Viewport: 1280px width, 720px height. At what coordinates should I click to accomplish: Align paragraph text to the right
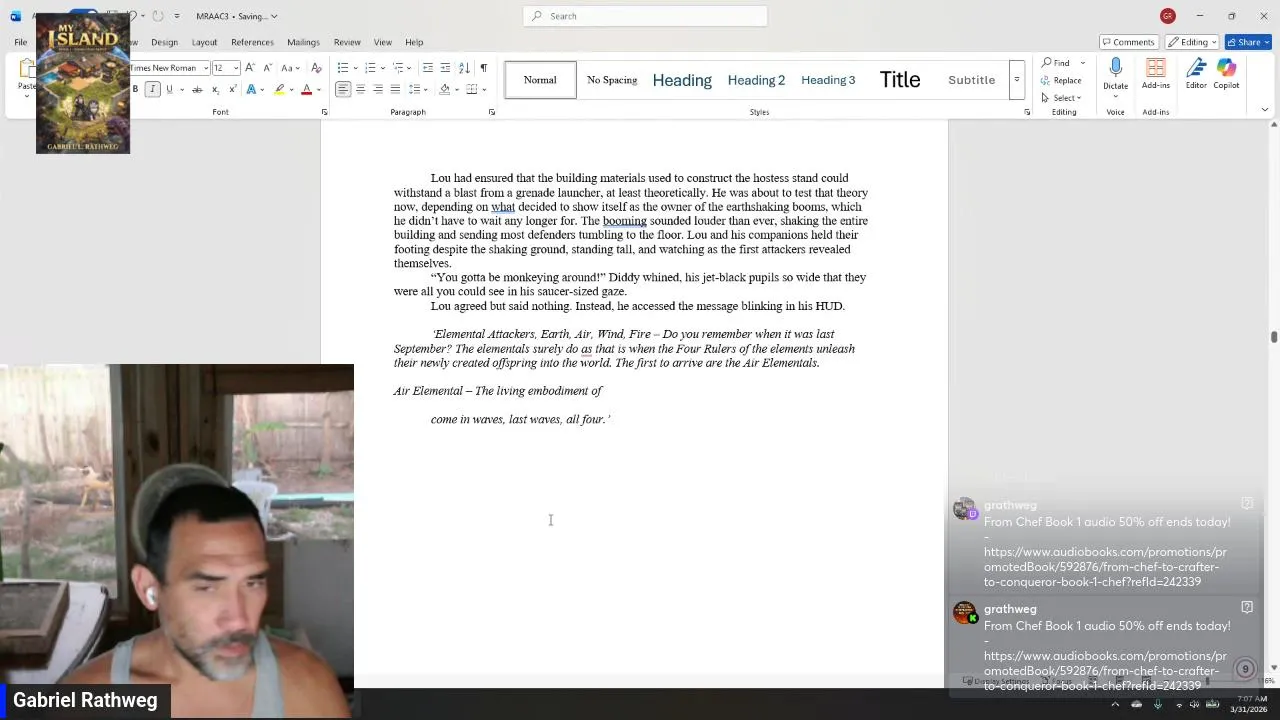[x=378, y=89]
